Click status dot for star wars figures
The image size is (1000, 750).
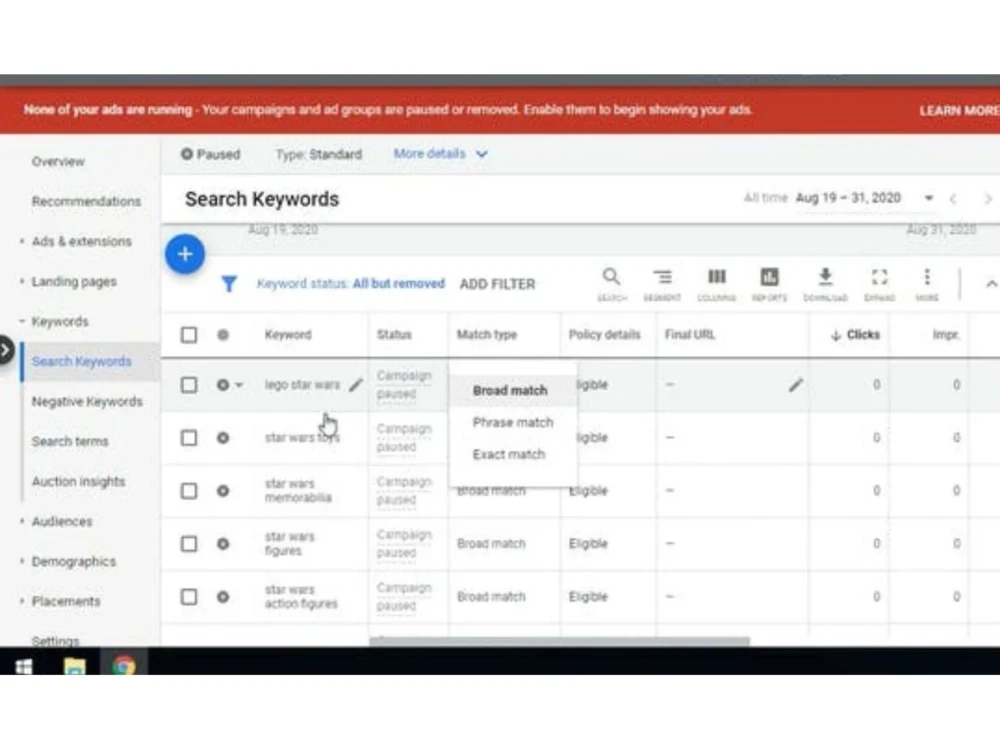pos(223,544)
